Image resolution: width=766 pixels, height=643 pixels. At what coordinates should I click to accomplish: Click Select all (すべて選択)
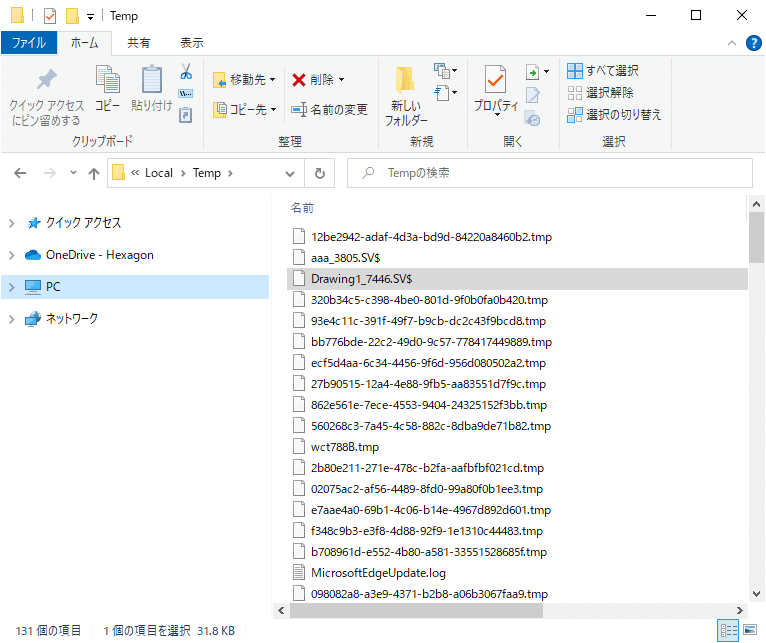602,71
